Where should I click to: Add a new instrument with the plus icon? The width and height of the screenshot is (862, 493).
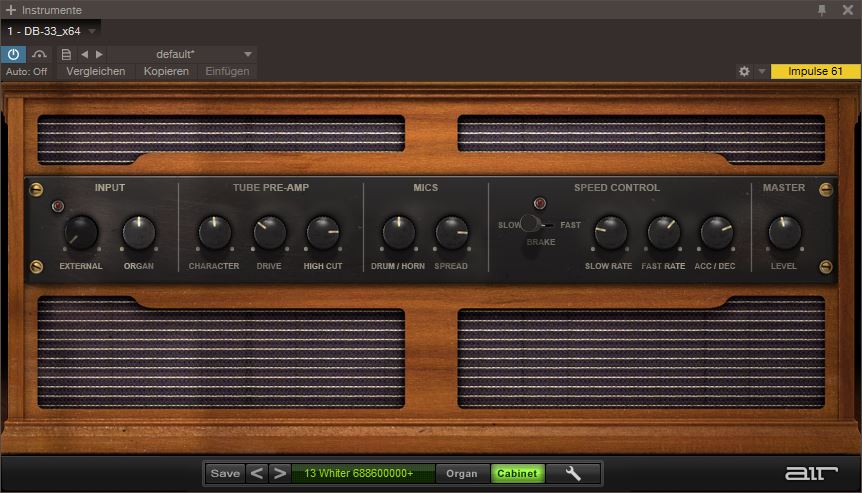pos(10,10)
